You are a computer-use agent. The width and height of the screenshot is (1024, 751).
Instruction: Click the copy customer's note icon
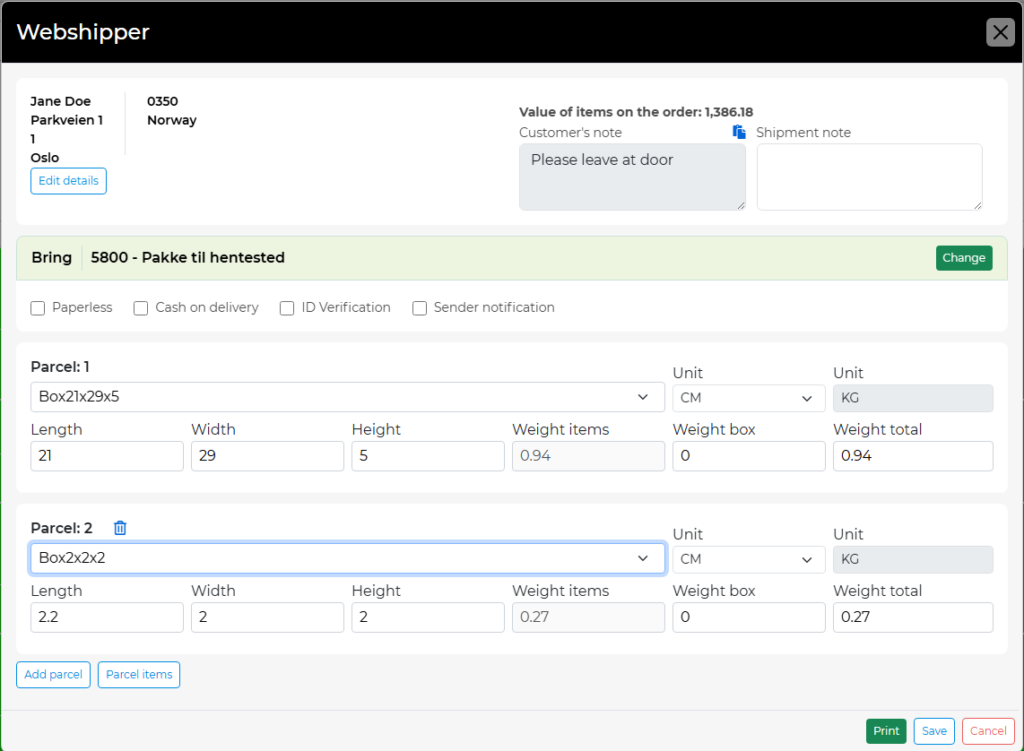[739, 132]
